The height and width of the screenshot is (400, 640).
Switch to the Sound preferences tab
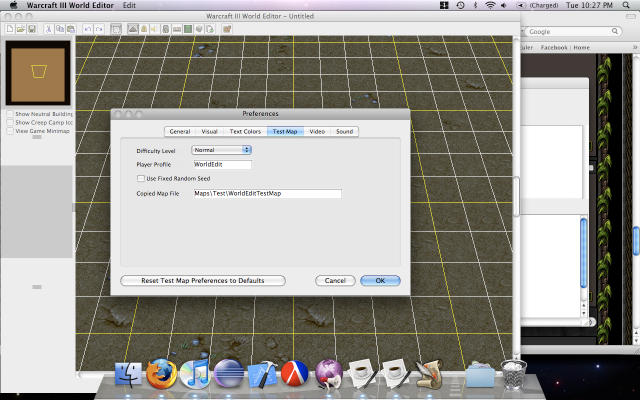[x=344, y=131]
